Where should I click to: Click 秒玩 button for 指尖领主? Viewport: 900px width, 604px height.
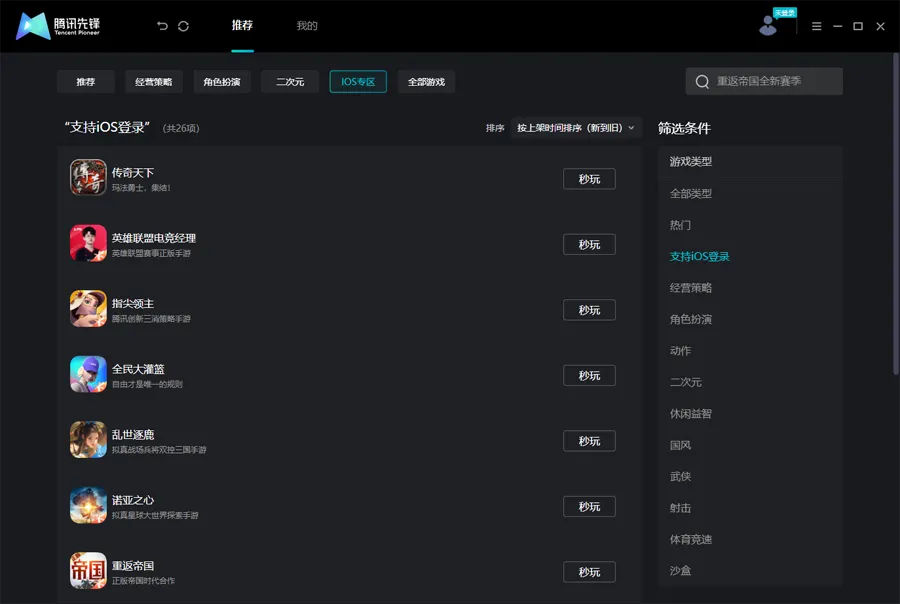589,310
